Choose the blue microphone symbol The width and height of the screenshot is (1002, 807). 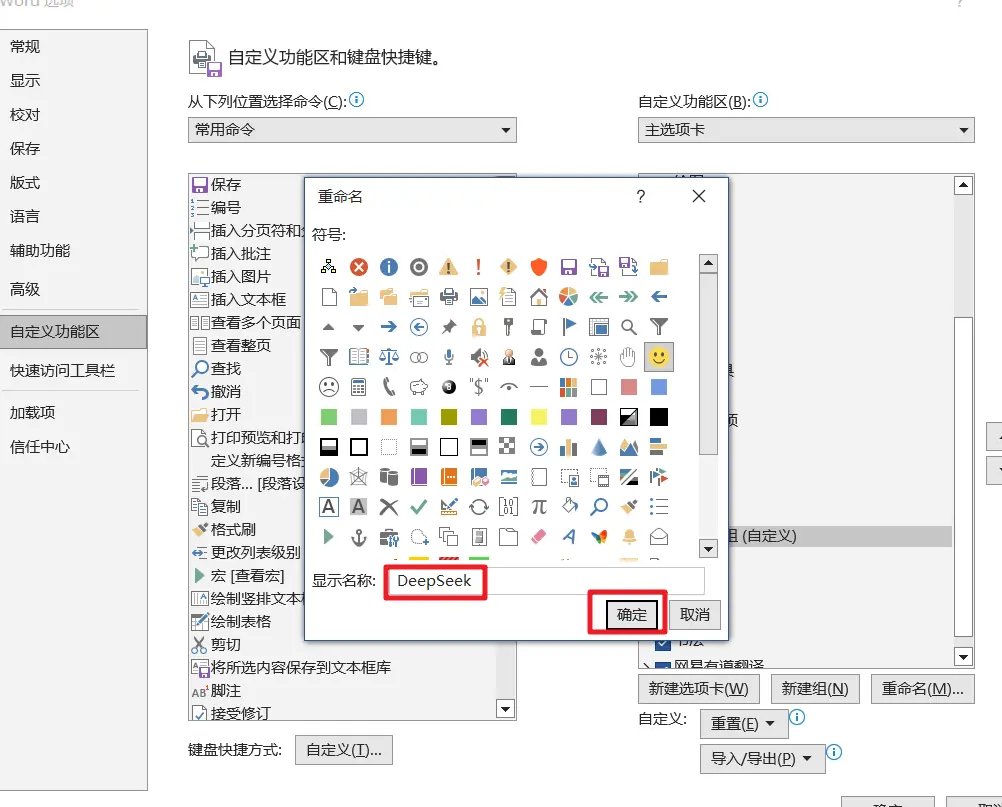click(x=449, y=357)
